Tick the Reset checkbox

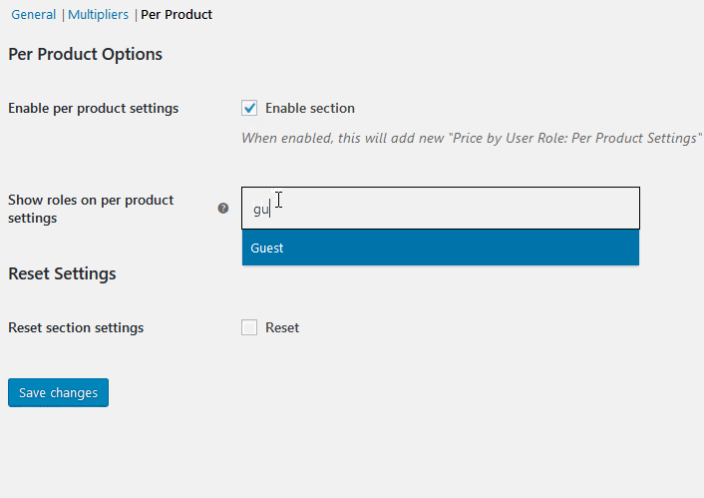(x=249, y=327)
